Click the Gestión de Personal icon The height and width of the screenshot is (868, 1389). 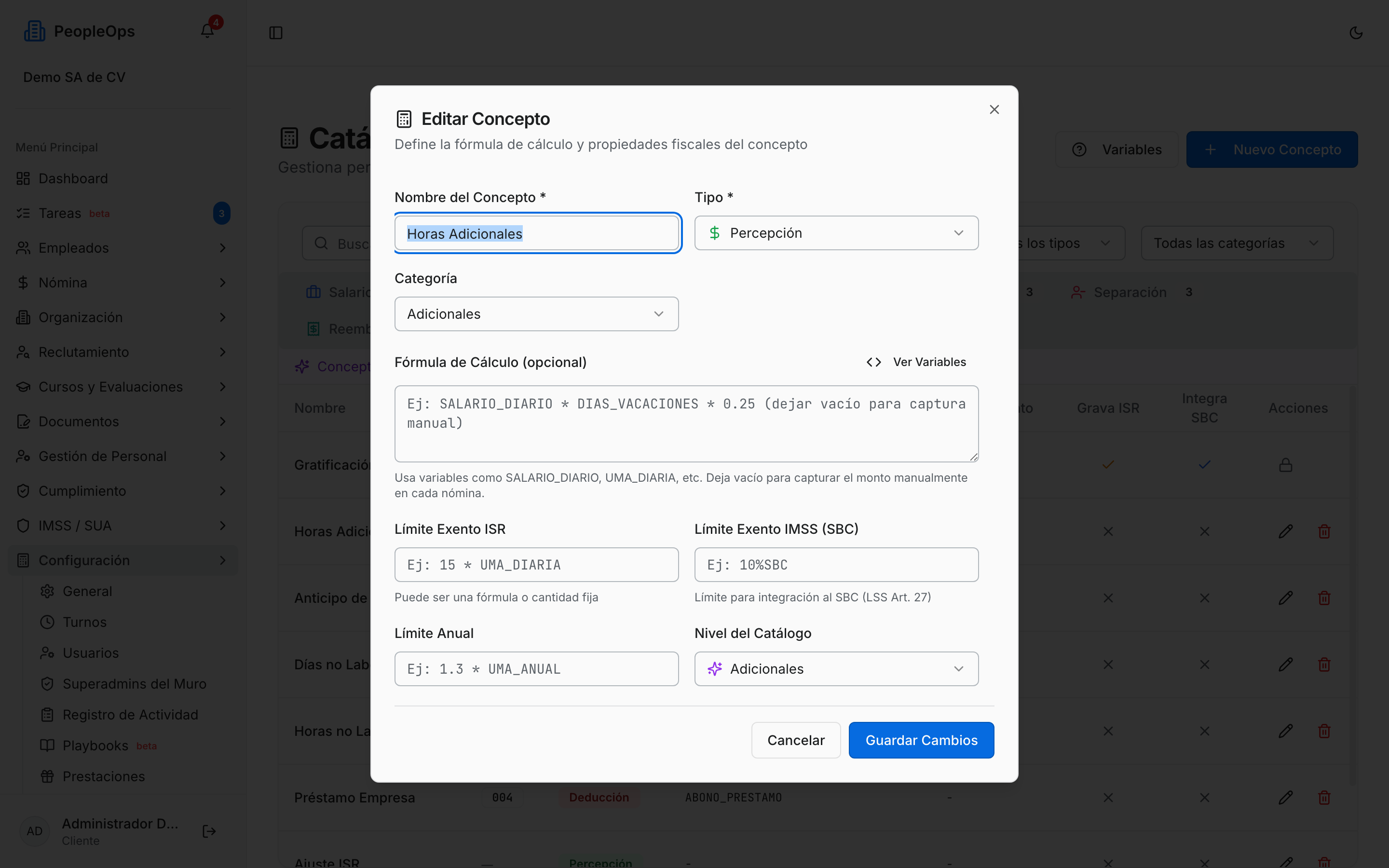23,456
